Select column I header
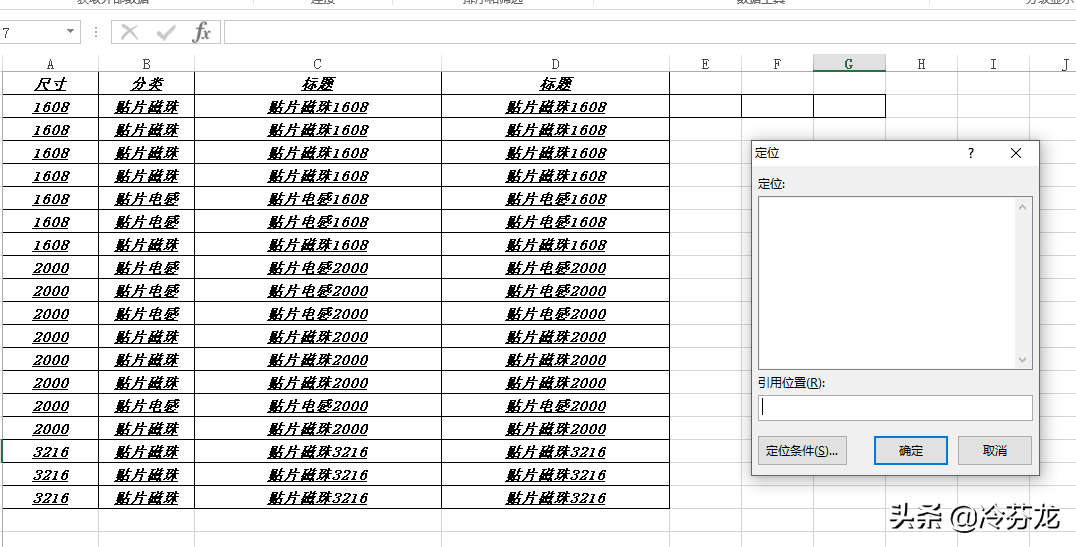 click(993, 64)
